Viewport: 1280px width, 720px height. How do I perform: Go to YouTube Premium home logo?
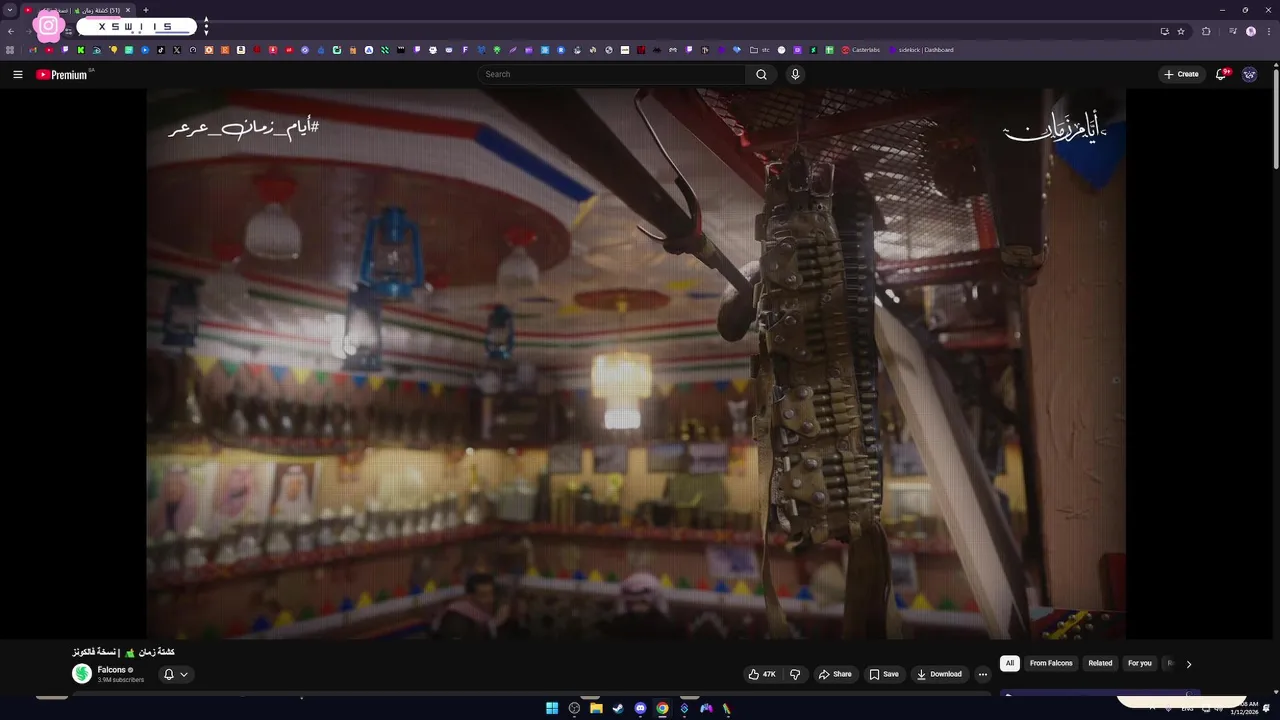[63, 74]
